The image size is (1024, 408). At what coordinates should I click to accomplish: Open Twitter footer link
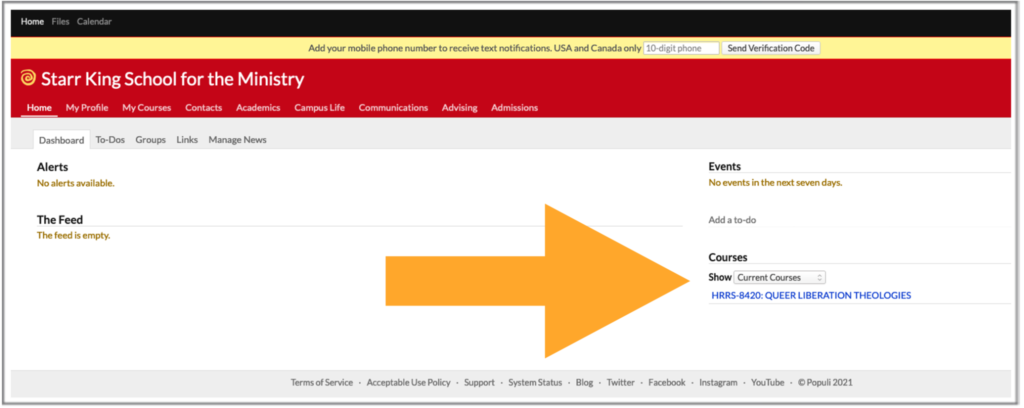pyautogui.click(x=620, y=383)
